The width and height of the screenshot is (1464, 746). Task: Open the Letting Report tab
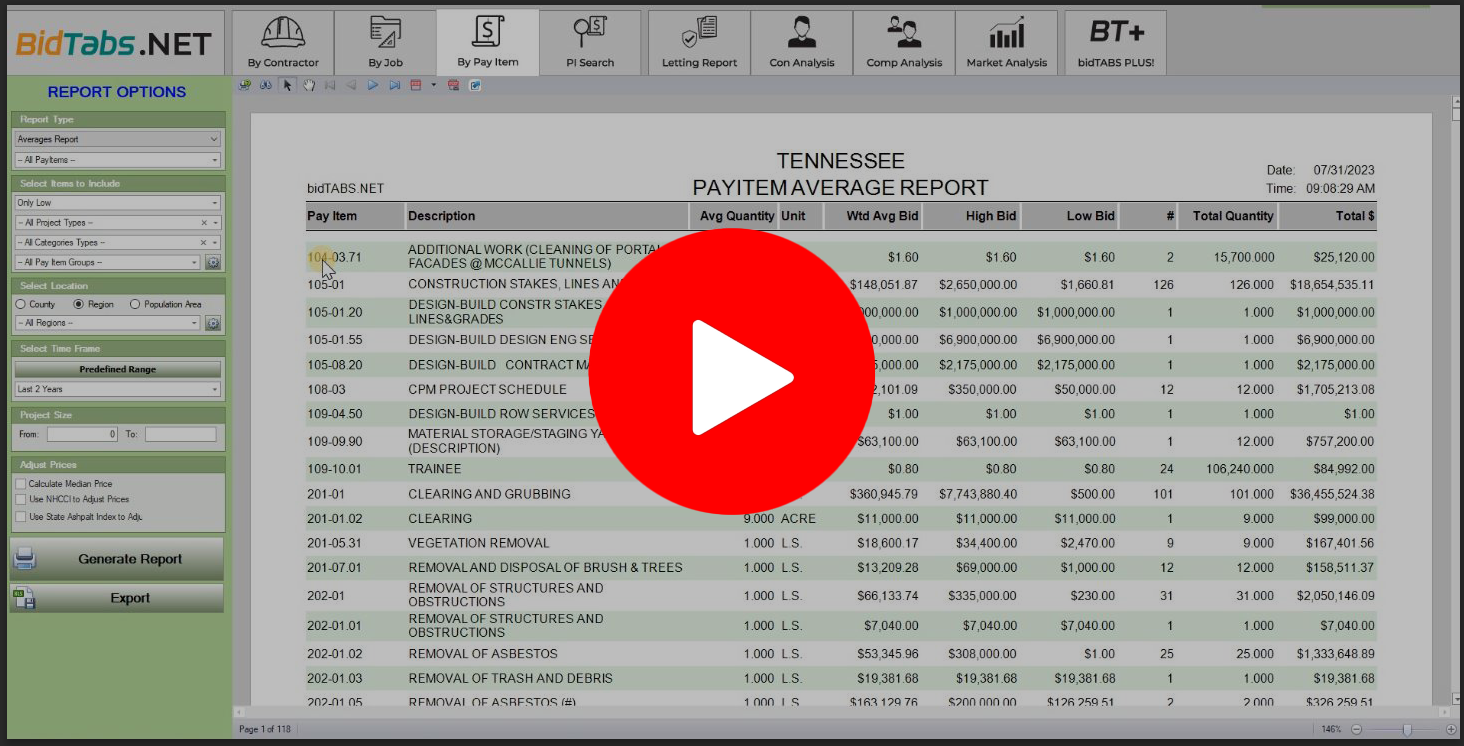[x=699, y=42]
